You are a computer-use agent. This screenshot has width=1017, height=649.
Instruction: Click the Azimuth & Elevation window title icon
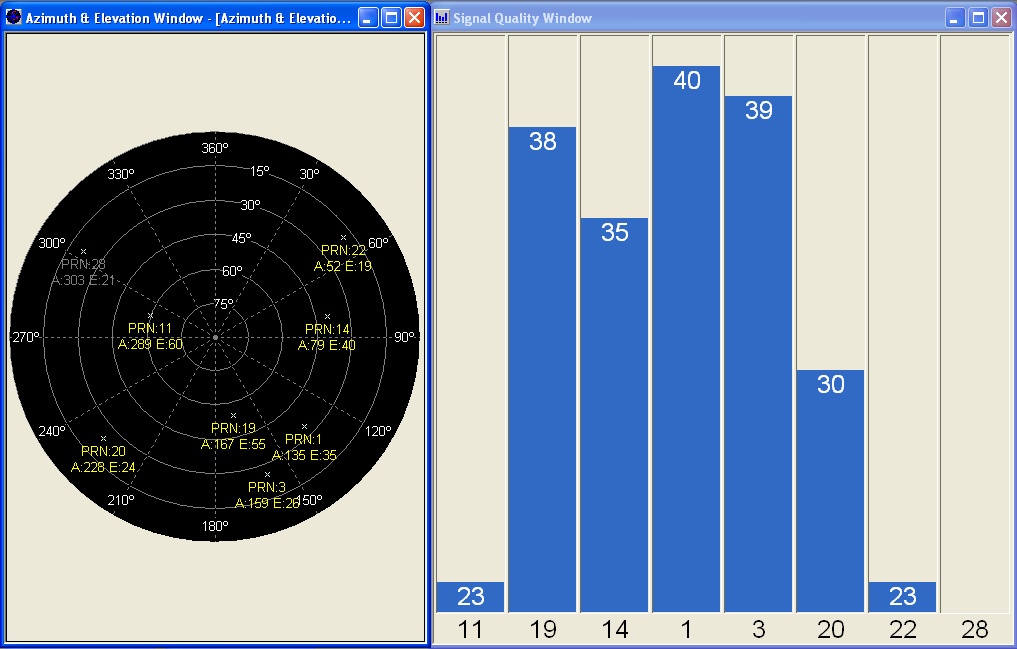[x=13, y=17]
